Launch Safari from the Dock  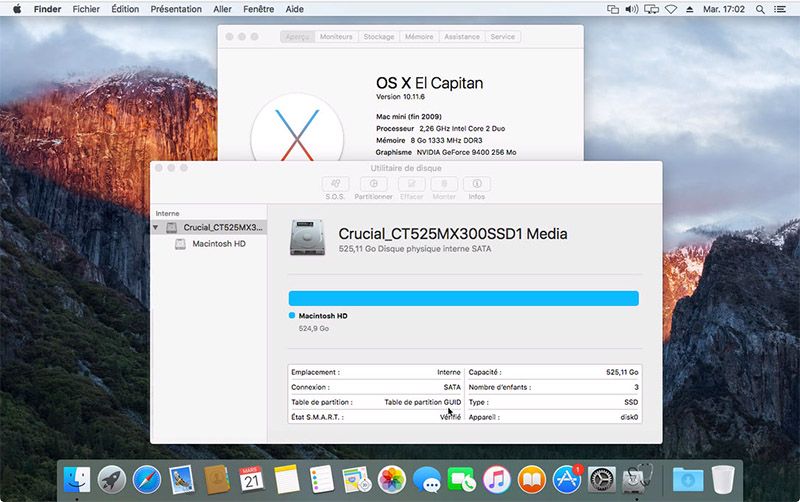pyautogui.click(x=147, y=480)
